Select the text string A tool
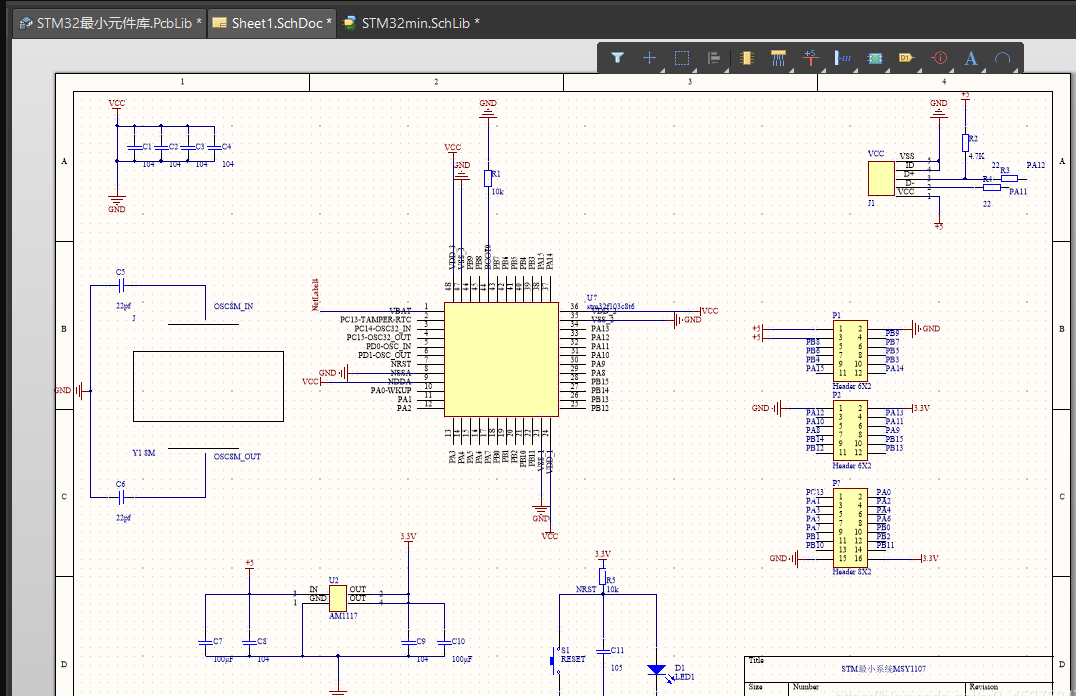This screenshot has height=696, width=1076. pos(970,58)
